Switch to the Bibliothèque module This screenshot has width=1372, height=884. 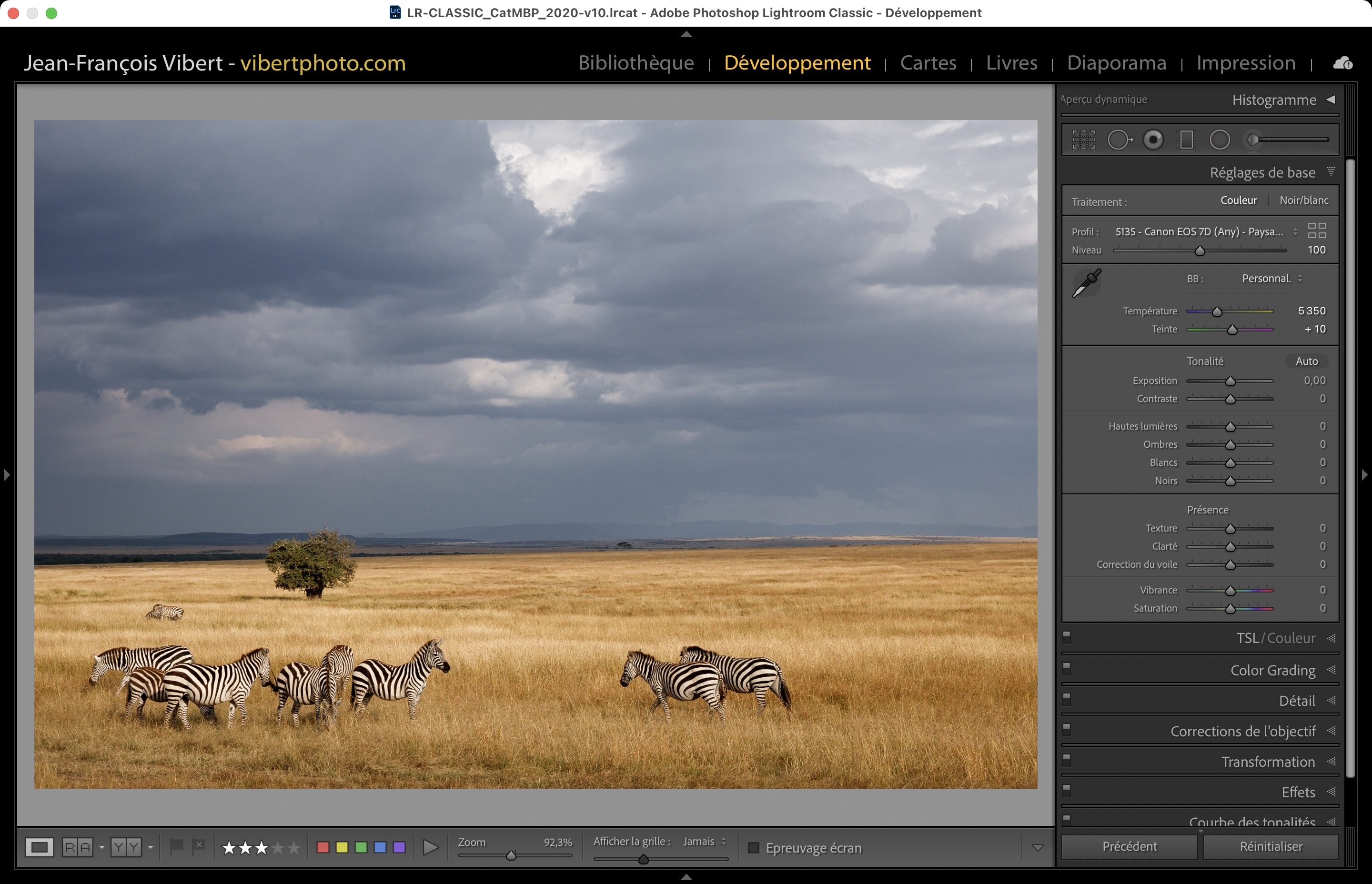click(x=636, y=62)
